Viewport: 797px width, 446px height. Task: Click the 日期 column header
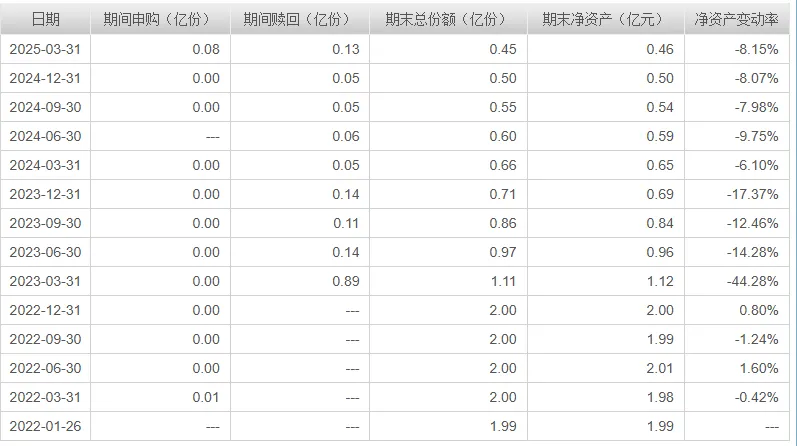click(x=45, y=19)
